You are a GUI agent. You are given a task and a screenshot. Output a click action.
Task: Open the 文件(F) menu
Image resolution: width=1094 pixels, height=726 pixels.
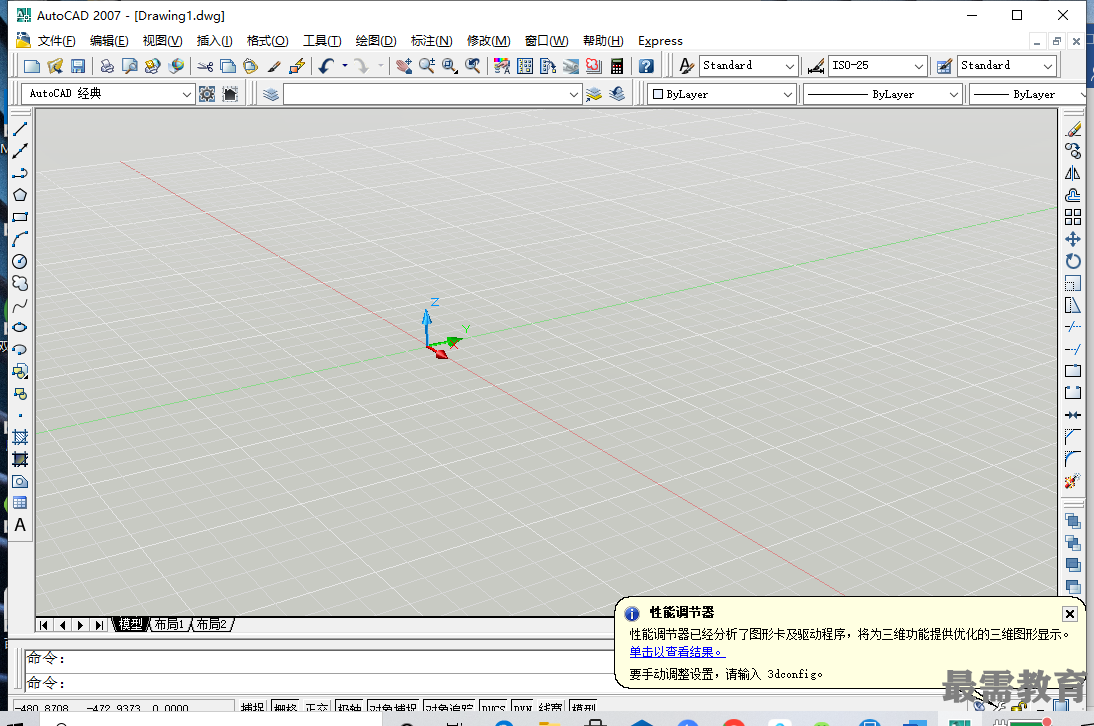tap(57, 41)
